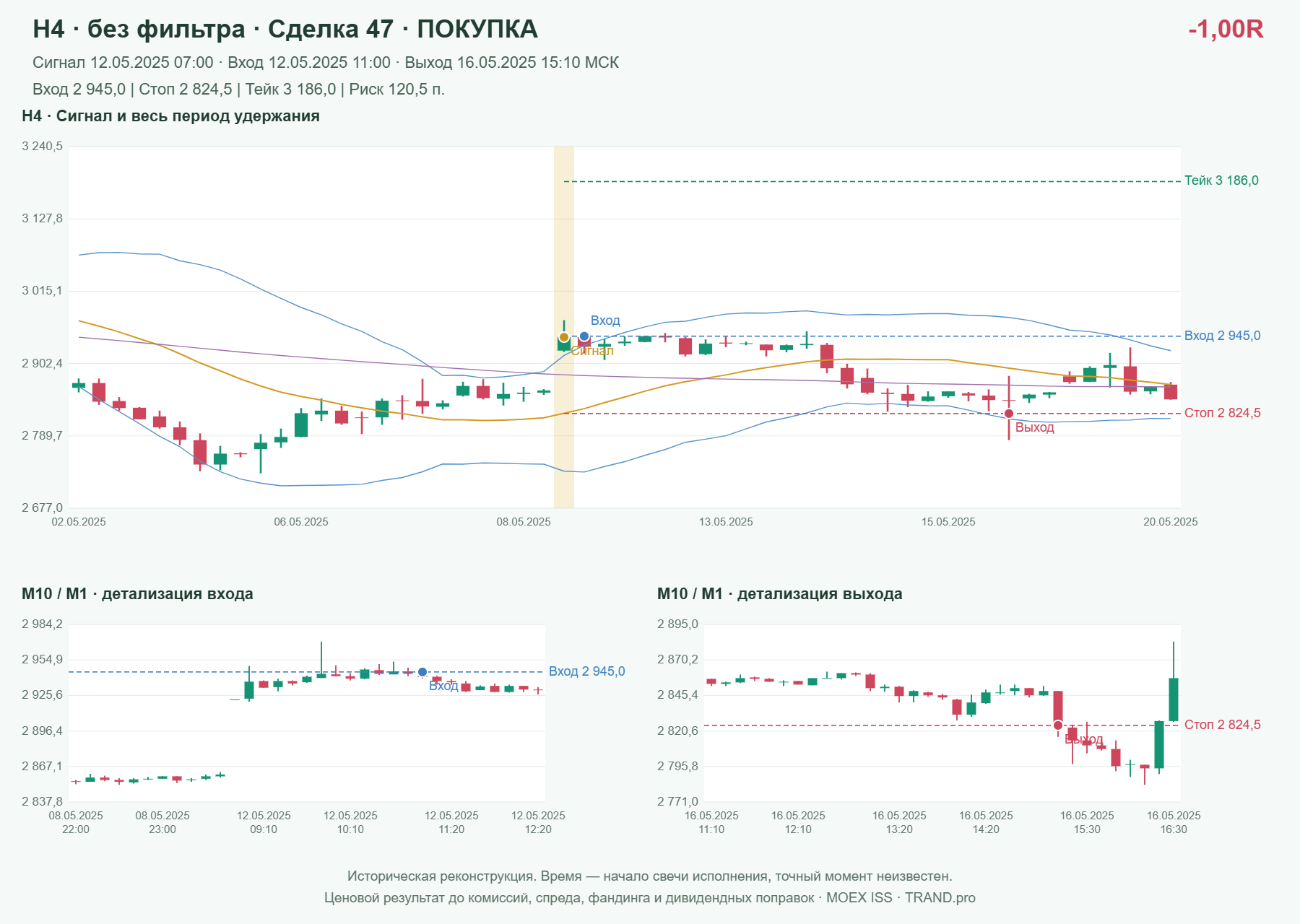The height and width of the screenshot is (924, 1300).
Task: Click the red Выход marker dot on H4 chart
Action: 1009,414
